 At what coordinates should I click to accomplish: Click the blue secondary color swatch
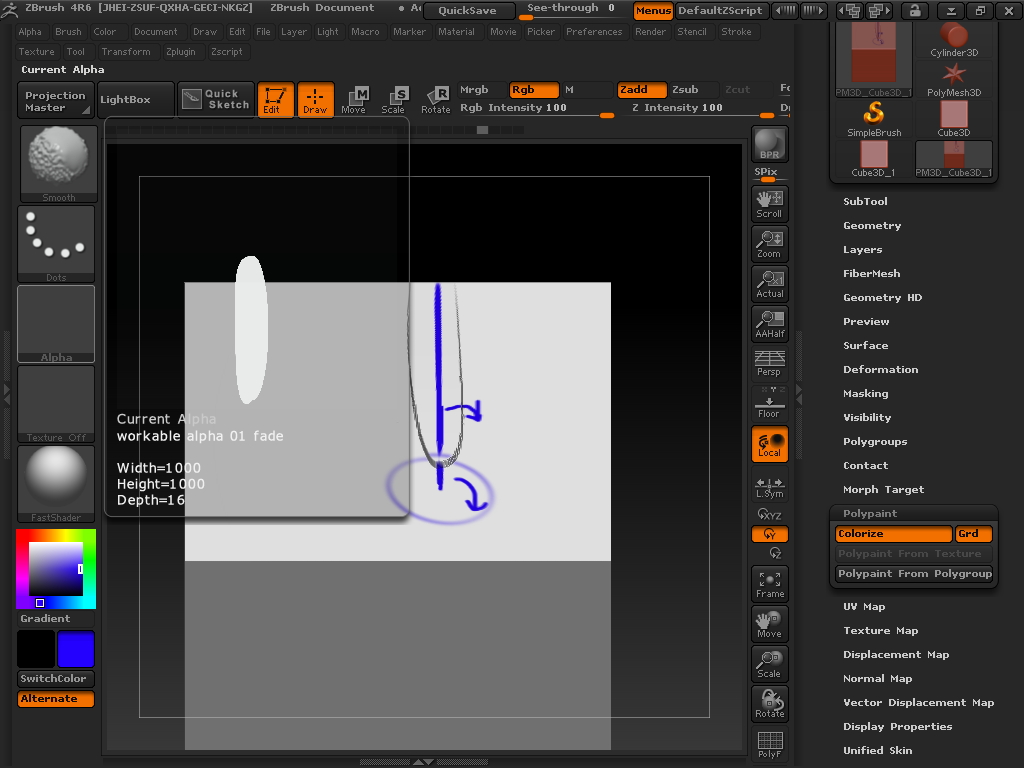click(76, 650)
